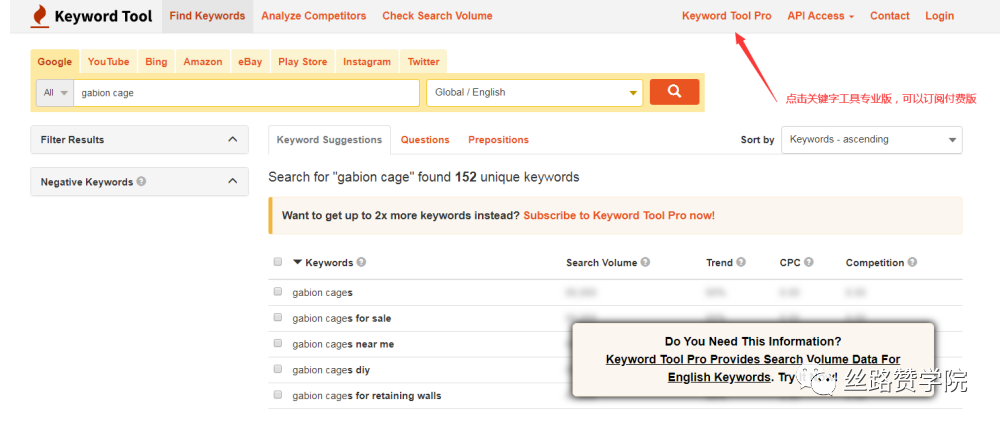This screenshot has height=425, width=1000.
Task: Open Find Keywords in top navigation
Action: (x=207, y=16)
